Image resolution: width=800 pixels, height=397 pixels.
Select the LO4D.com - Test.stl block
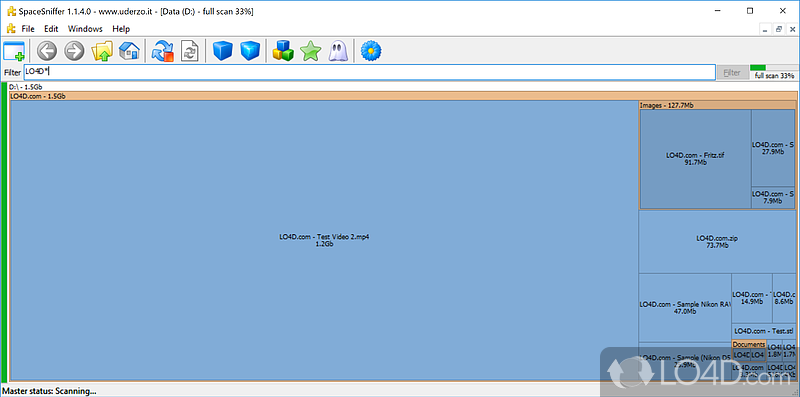point(764,331)
